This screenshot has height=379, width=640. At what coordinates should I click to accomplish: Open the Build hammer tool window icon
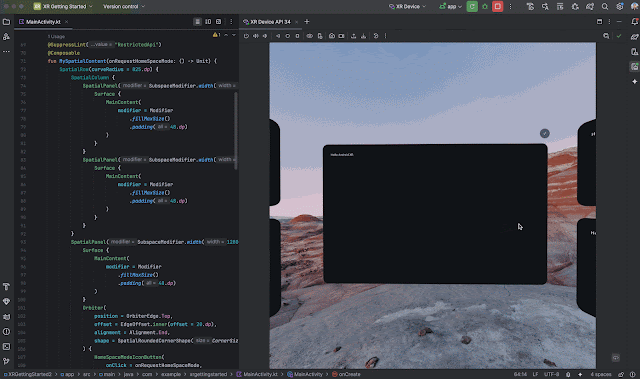[6, 287]
